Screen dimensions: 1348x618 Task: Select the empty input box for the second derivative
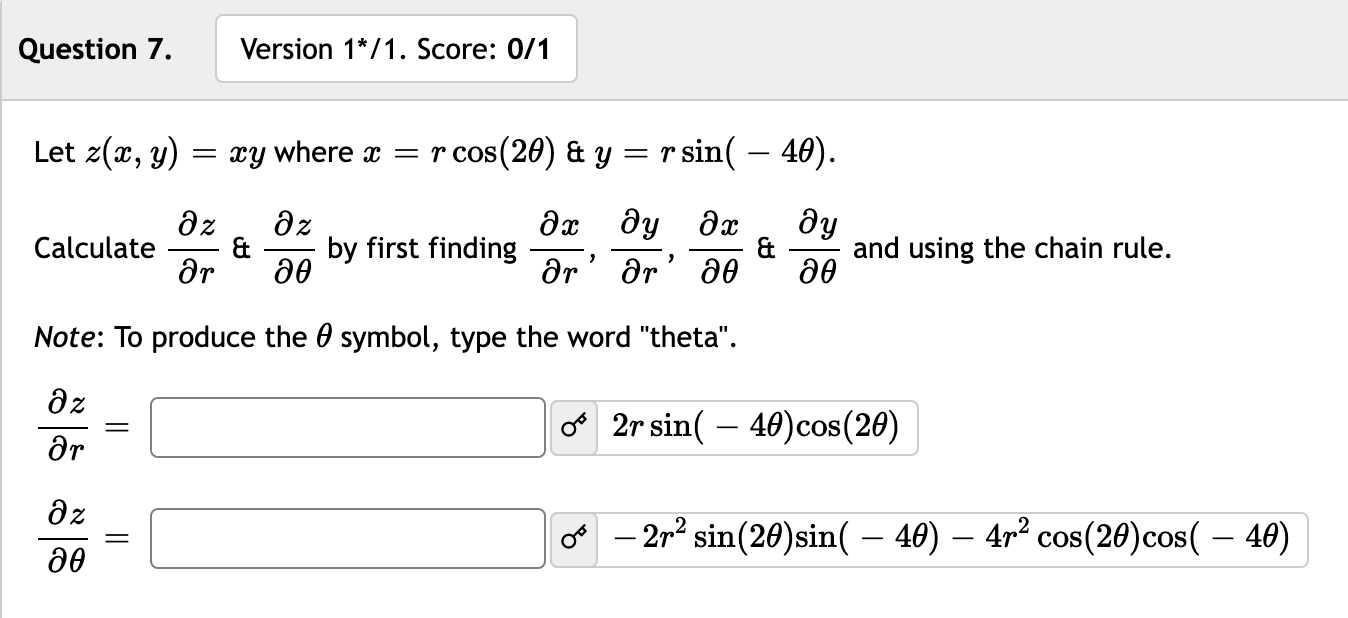coord(347,539)
